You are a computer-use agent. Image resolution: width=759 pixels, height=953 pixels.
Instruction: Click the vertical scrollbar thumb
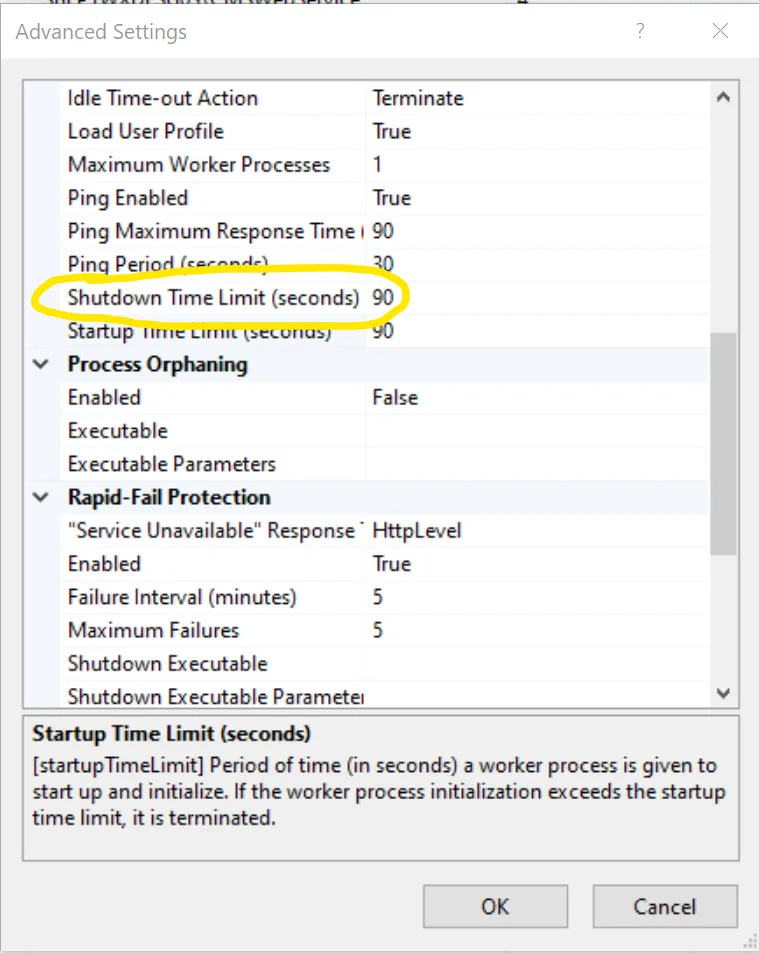point(723,443)
